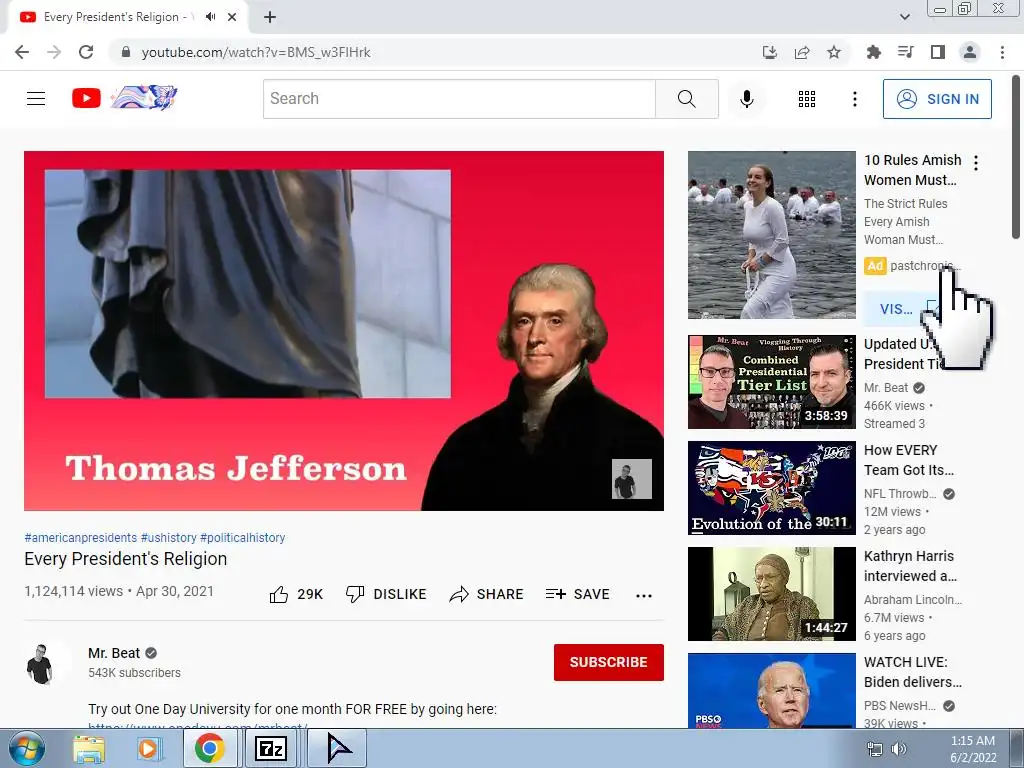
Task: Open the Biden PBS live thumbnail
Action: coord(771,690)
